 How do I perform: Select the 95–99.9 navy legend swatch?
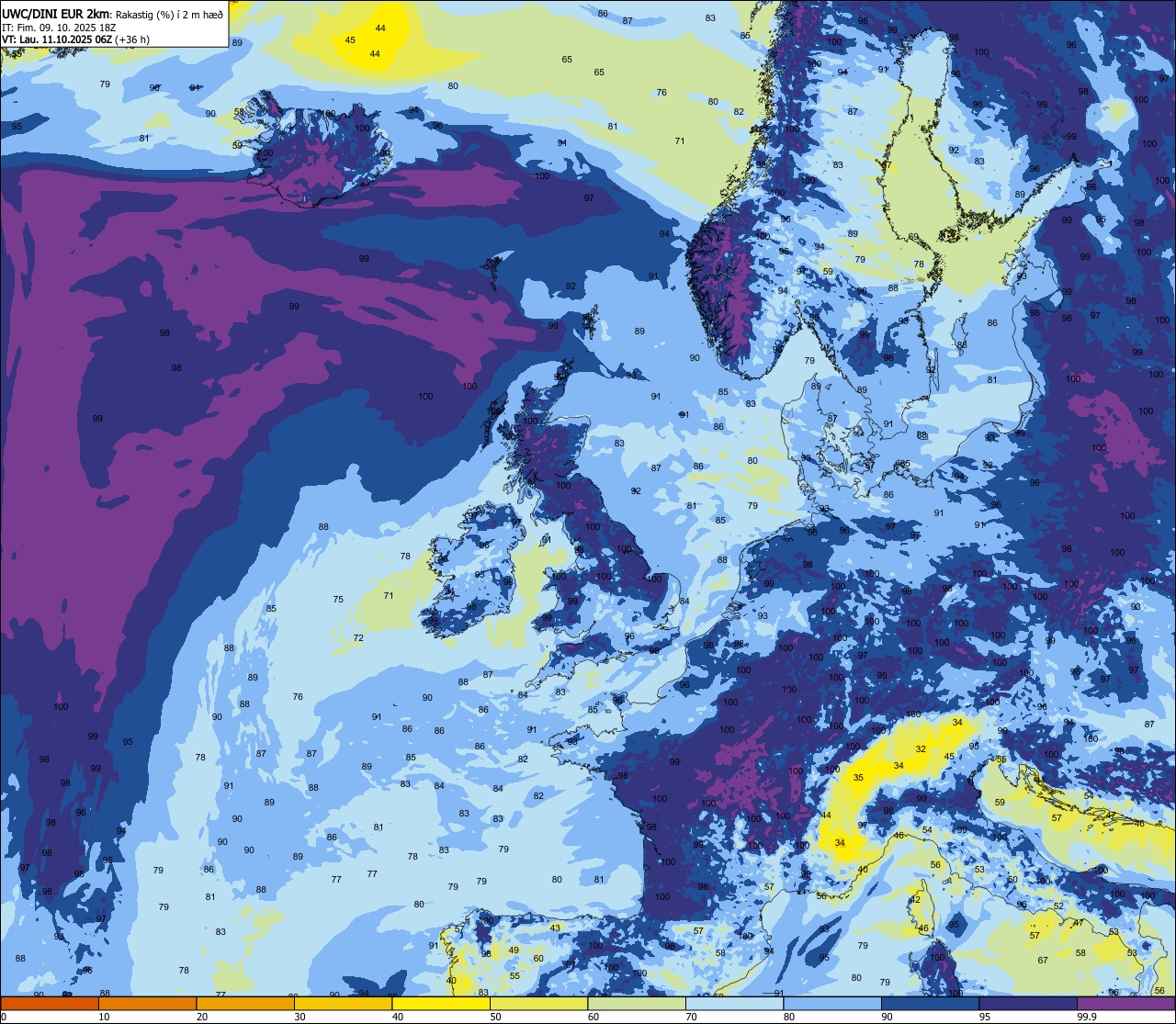coord(1028,1003)
